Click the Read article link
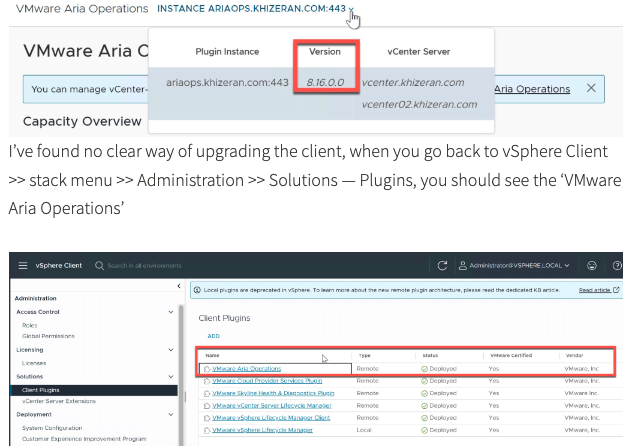 pyautogui.click(x=594, y=290)
